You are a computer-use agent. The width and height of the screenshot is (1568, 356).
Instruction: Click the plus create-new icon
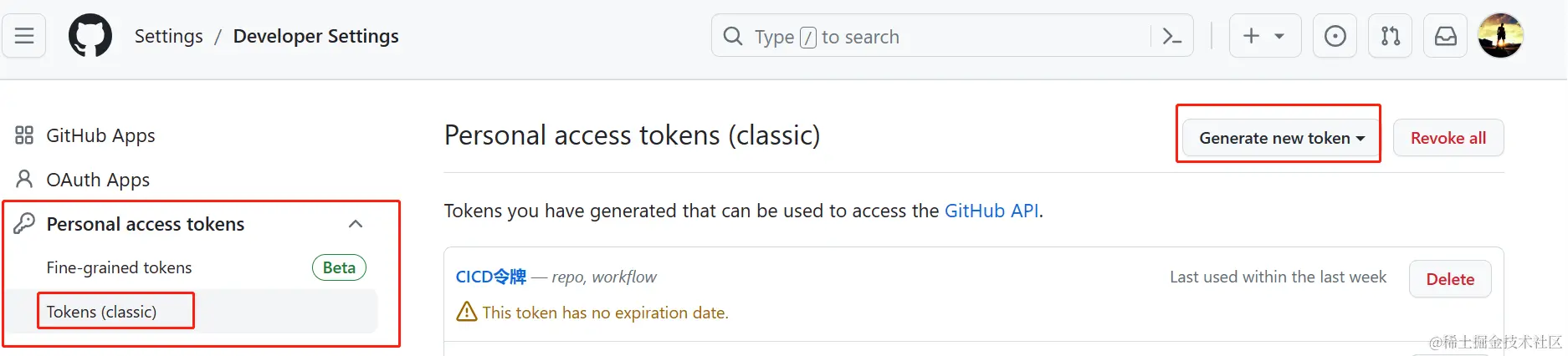(1251, 36)
